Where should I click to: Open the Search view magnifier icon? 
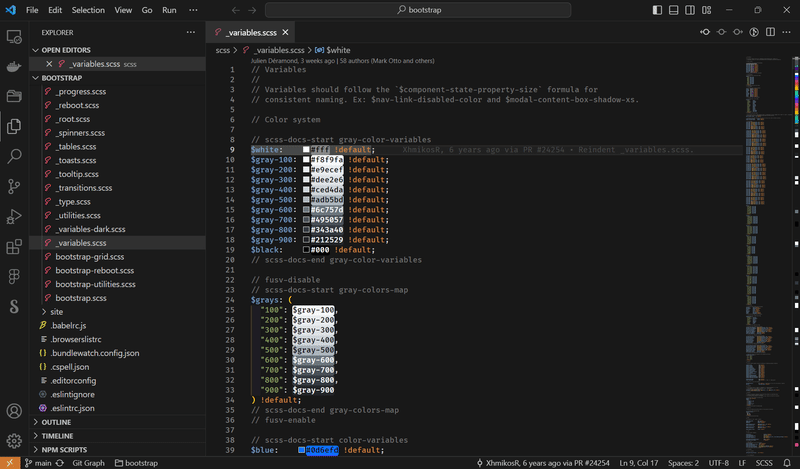tap(14, 156)
